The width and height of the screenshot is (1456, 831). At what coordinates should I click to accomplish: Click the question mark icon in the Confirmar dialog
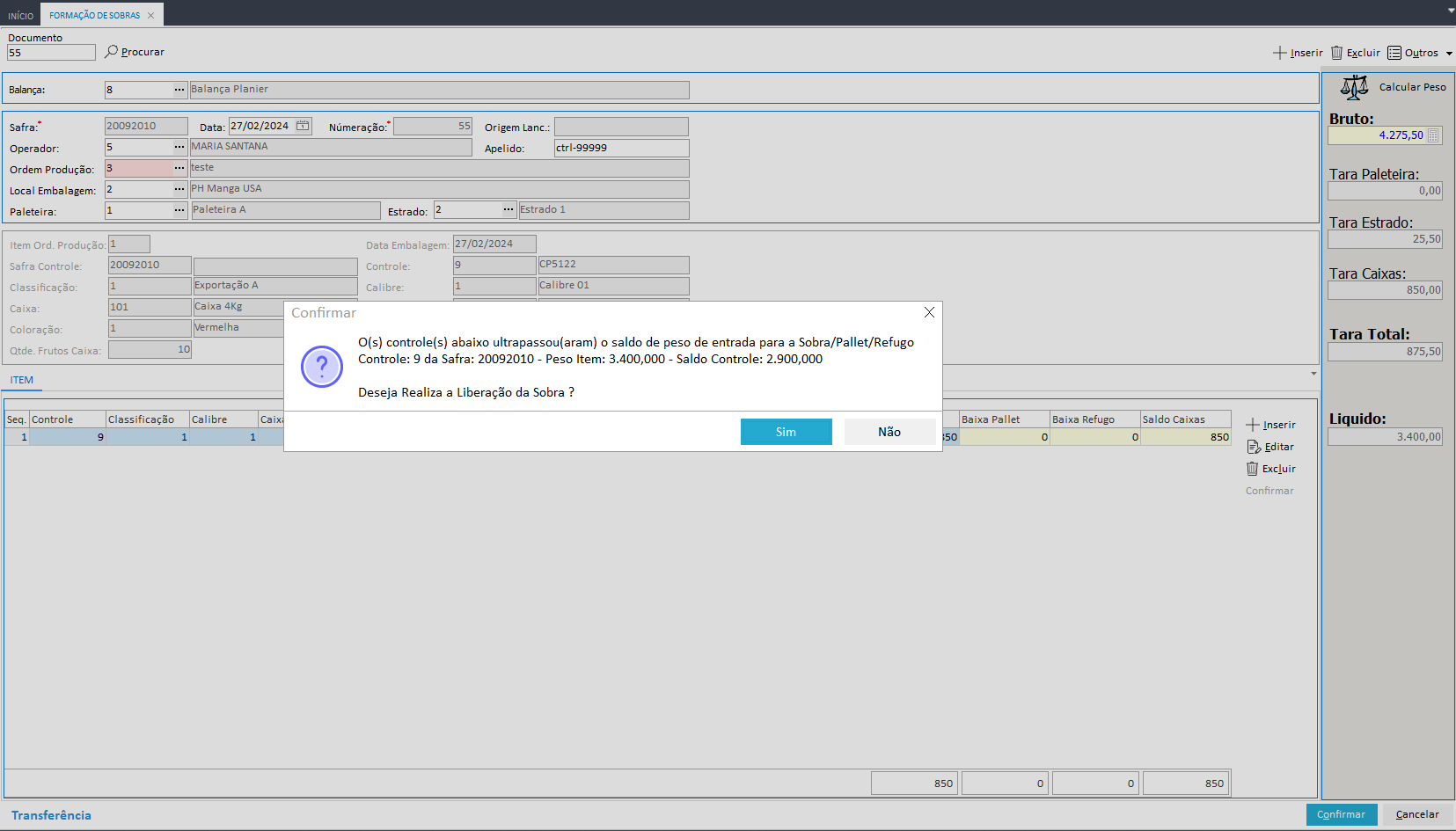pos(322,367)
